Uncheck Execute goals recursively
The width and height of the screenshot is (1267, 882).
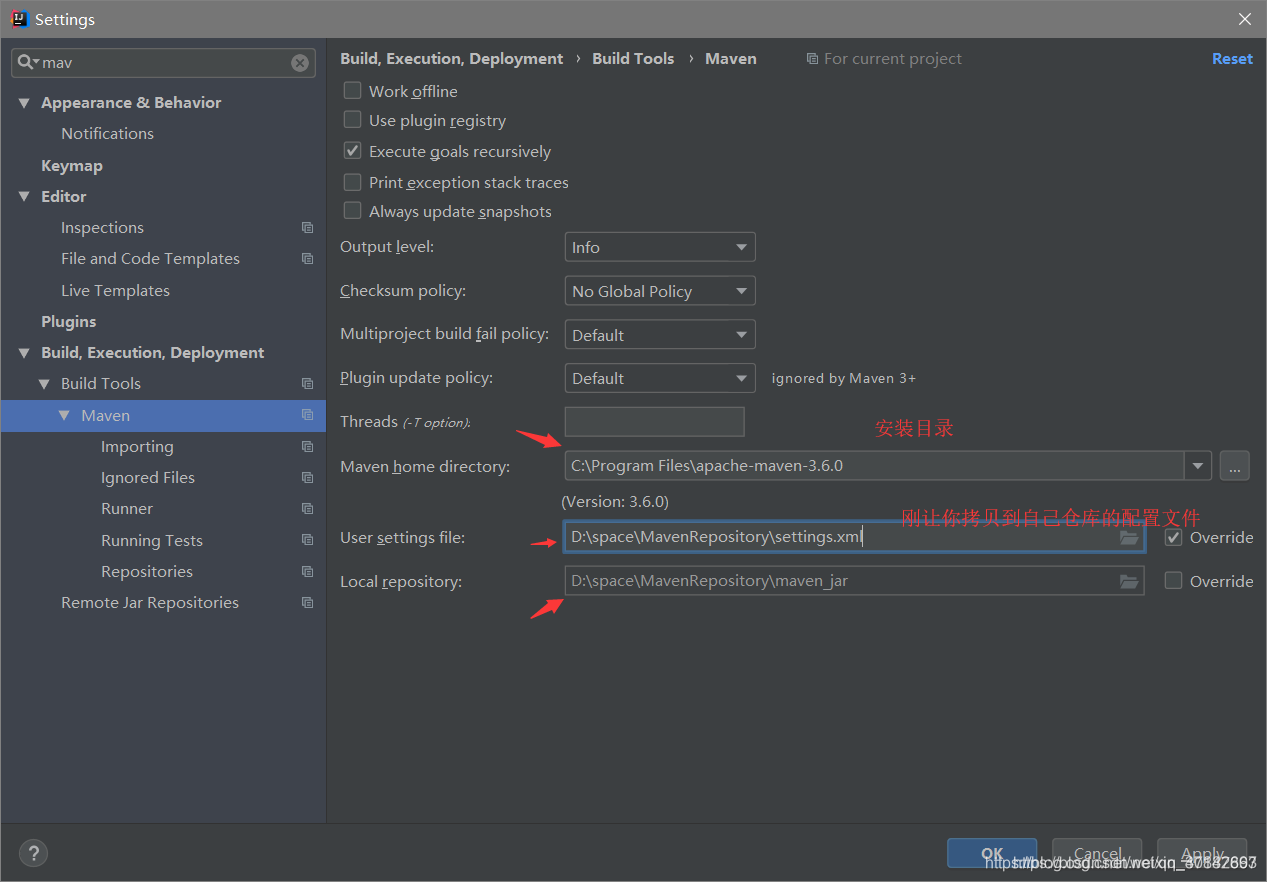[352, 151]
